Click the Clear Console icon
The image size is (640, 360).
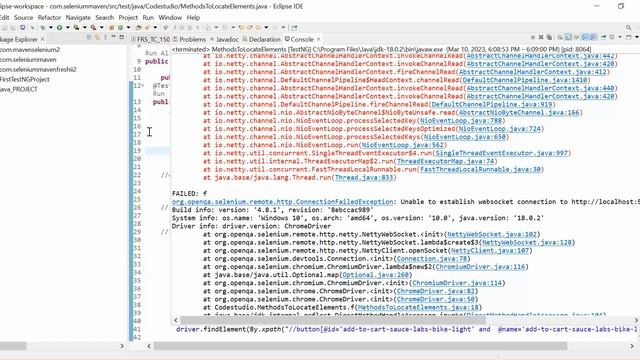coord(560,37)
